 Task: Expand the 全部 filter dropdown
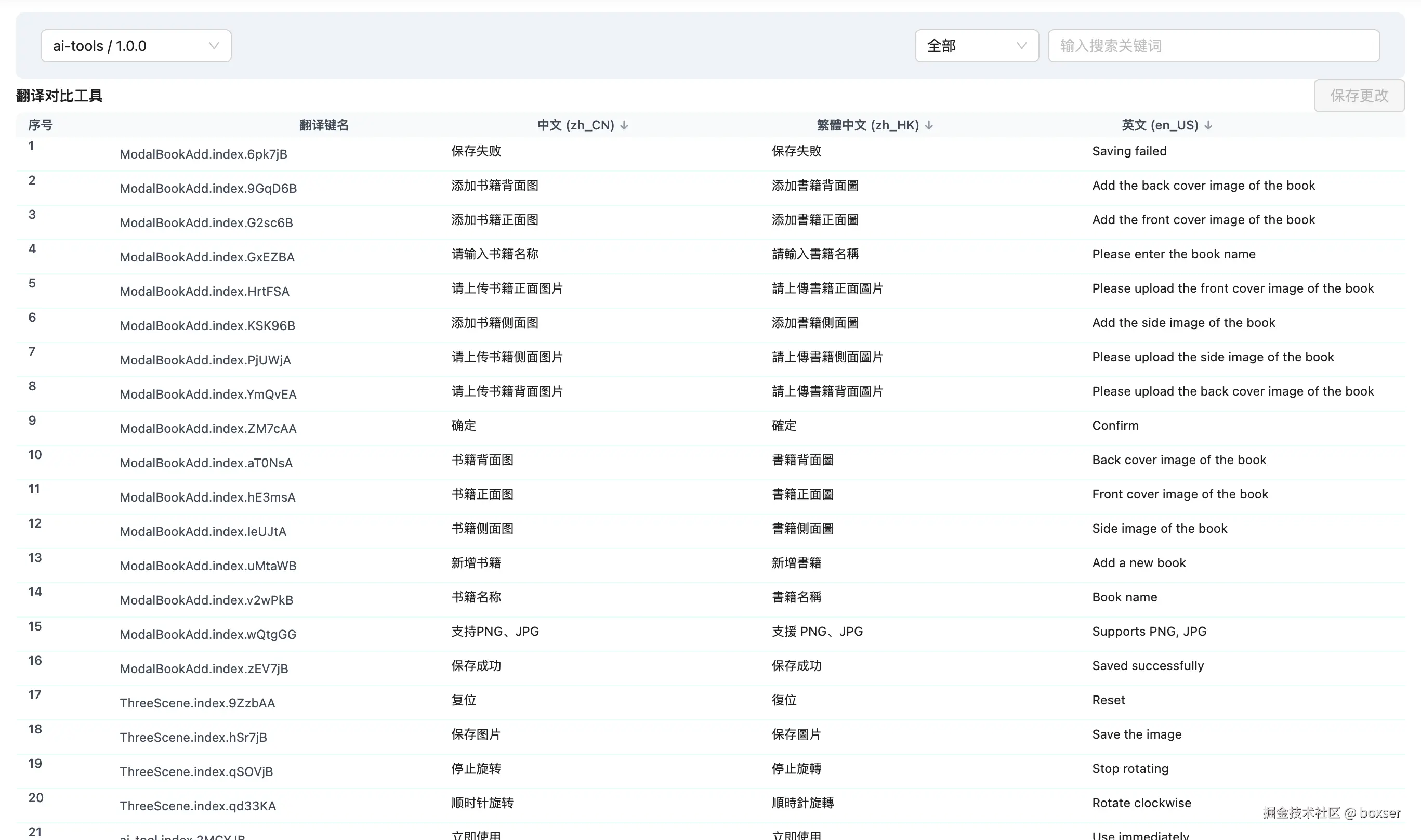(976, 46)
